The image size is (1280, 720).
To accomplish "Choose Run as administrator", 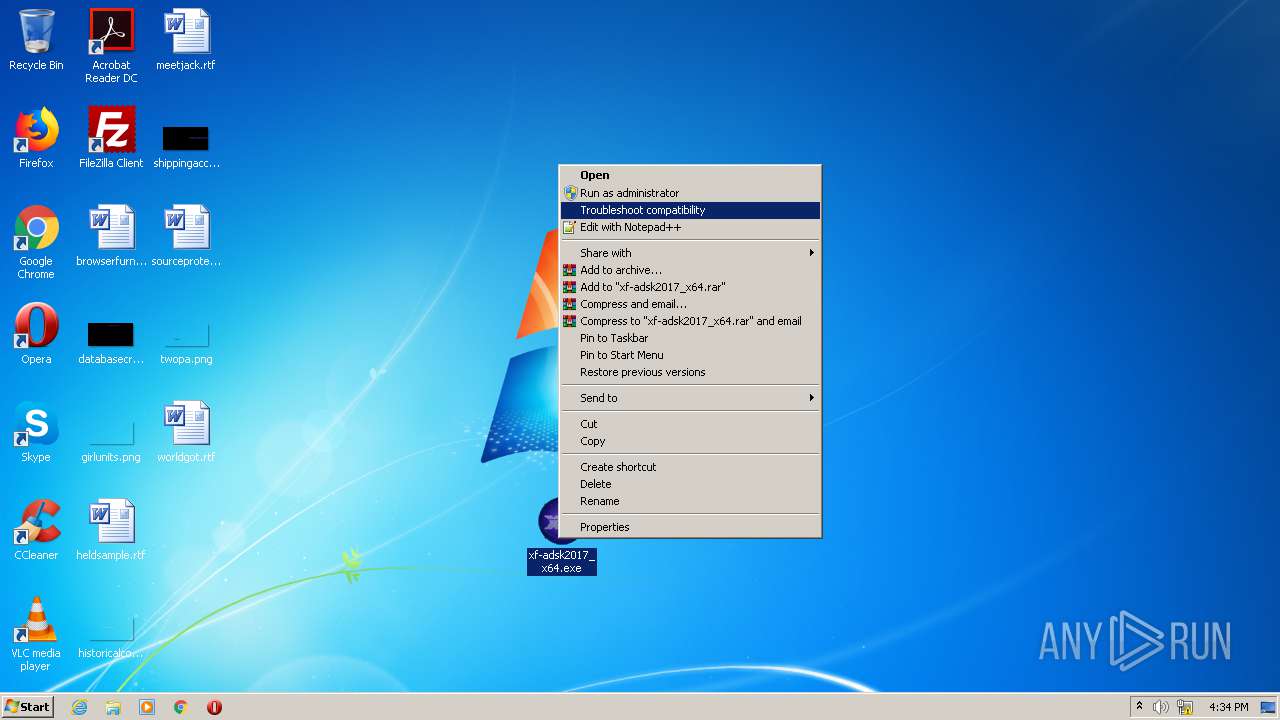I will pos(691,193).
